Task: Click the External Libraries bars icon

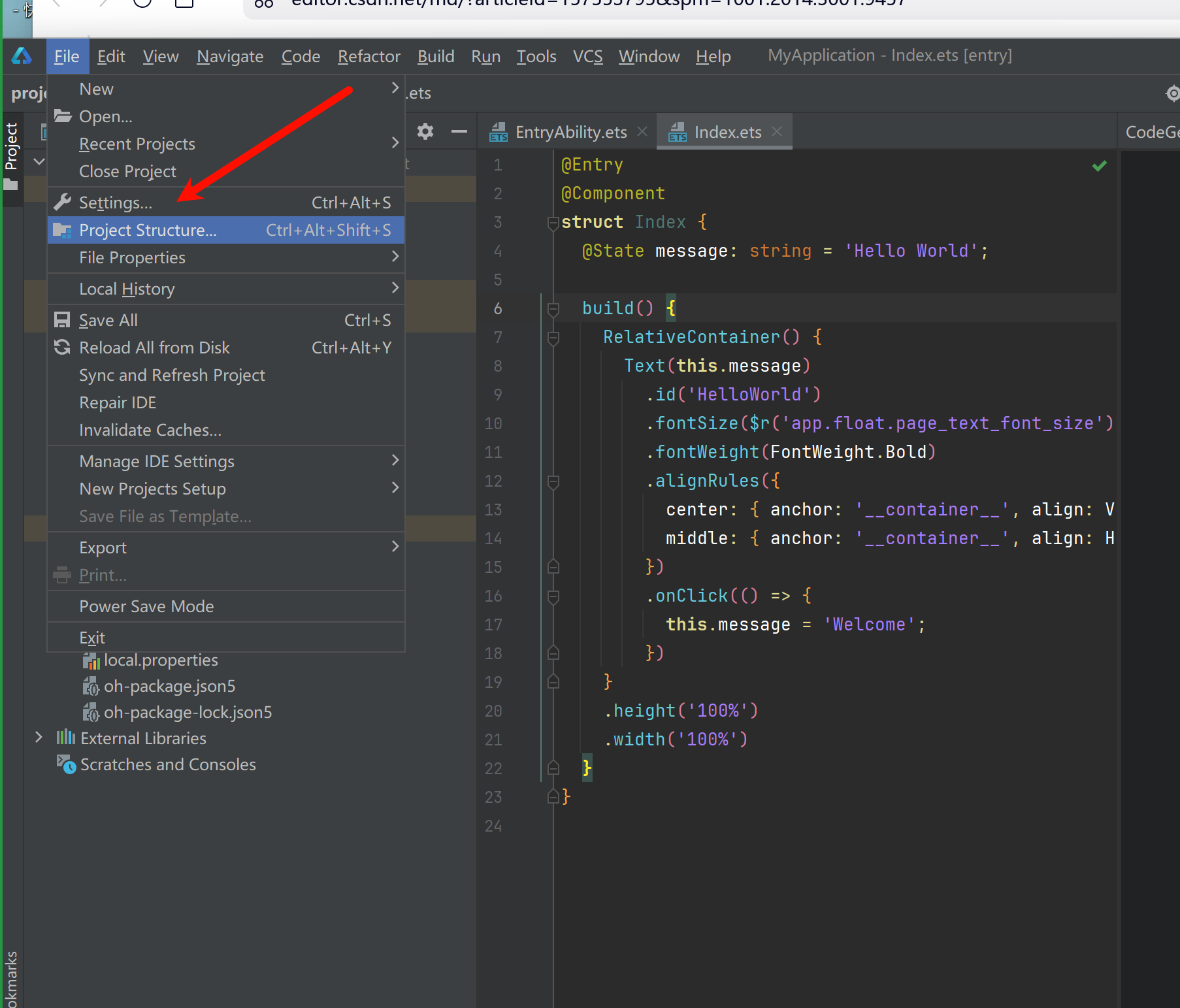Action: pyautogui.click(x=66, y=738)
